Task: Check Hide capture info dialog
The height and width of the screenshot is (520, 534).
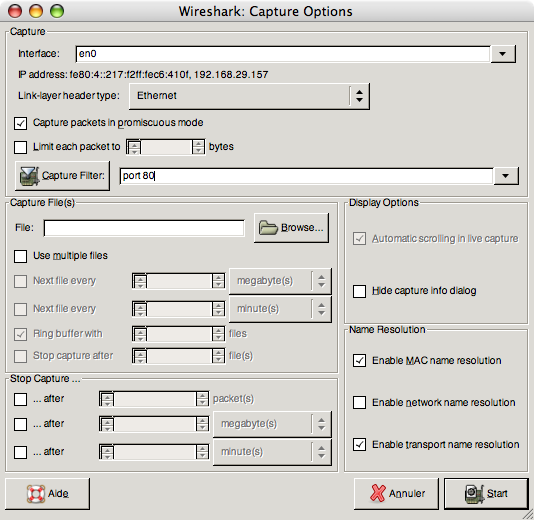Action: [x=359, y=291]
